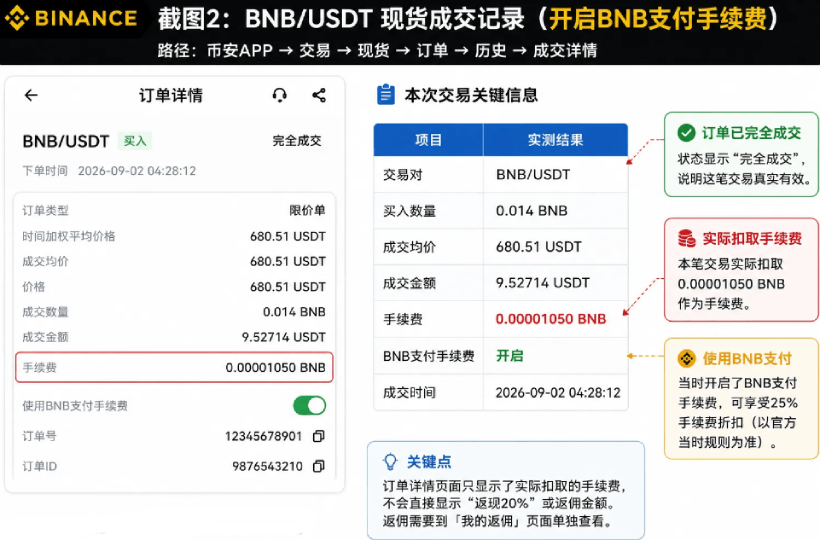This screenshot has height=540, width=820.
Task: Click the green checkmark icon for 订单已完全成交
Action: [x=686, y=133]
